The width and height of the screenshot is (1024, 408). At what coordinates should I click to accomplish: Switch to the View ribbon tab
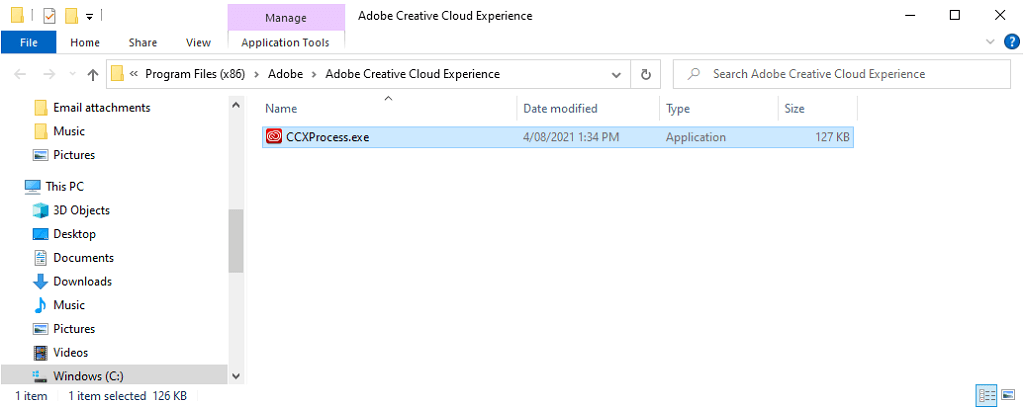pos(198,42)
